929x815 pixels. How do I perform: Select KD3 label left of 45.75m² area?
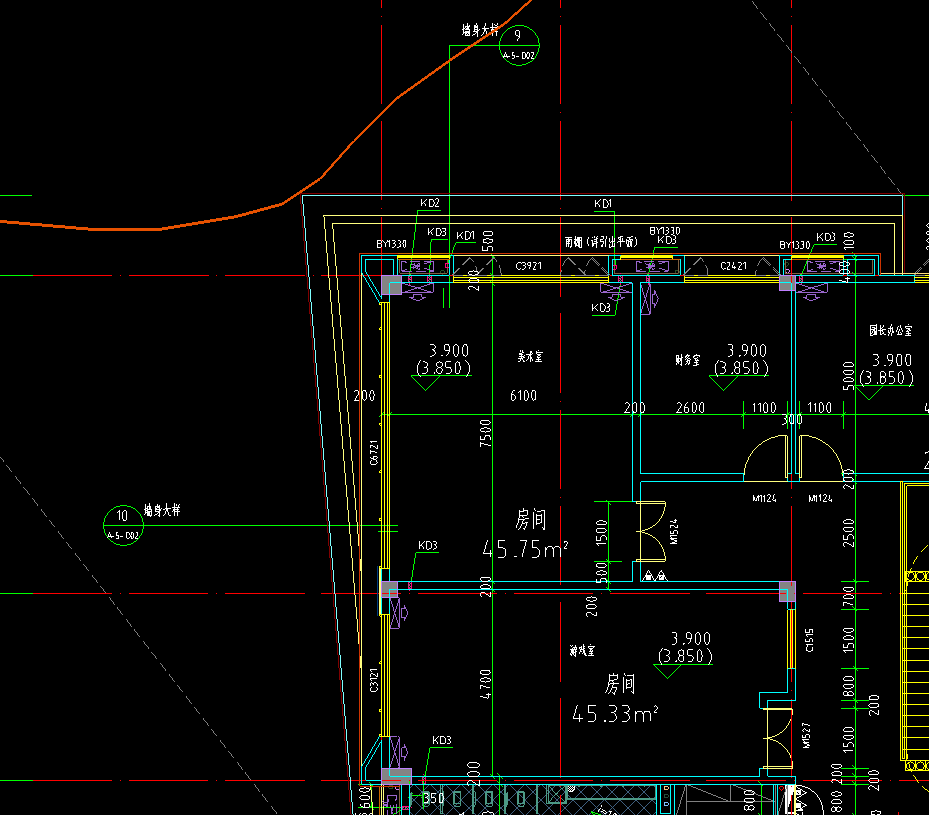(x=428, y=546)
